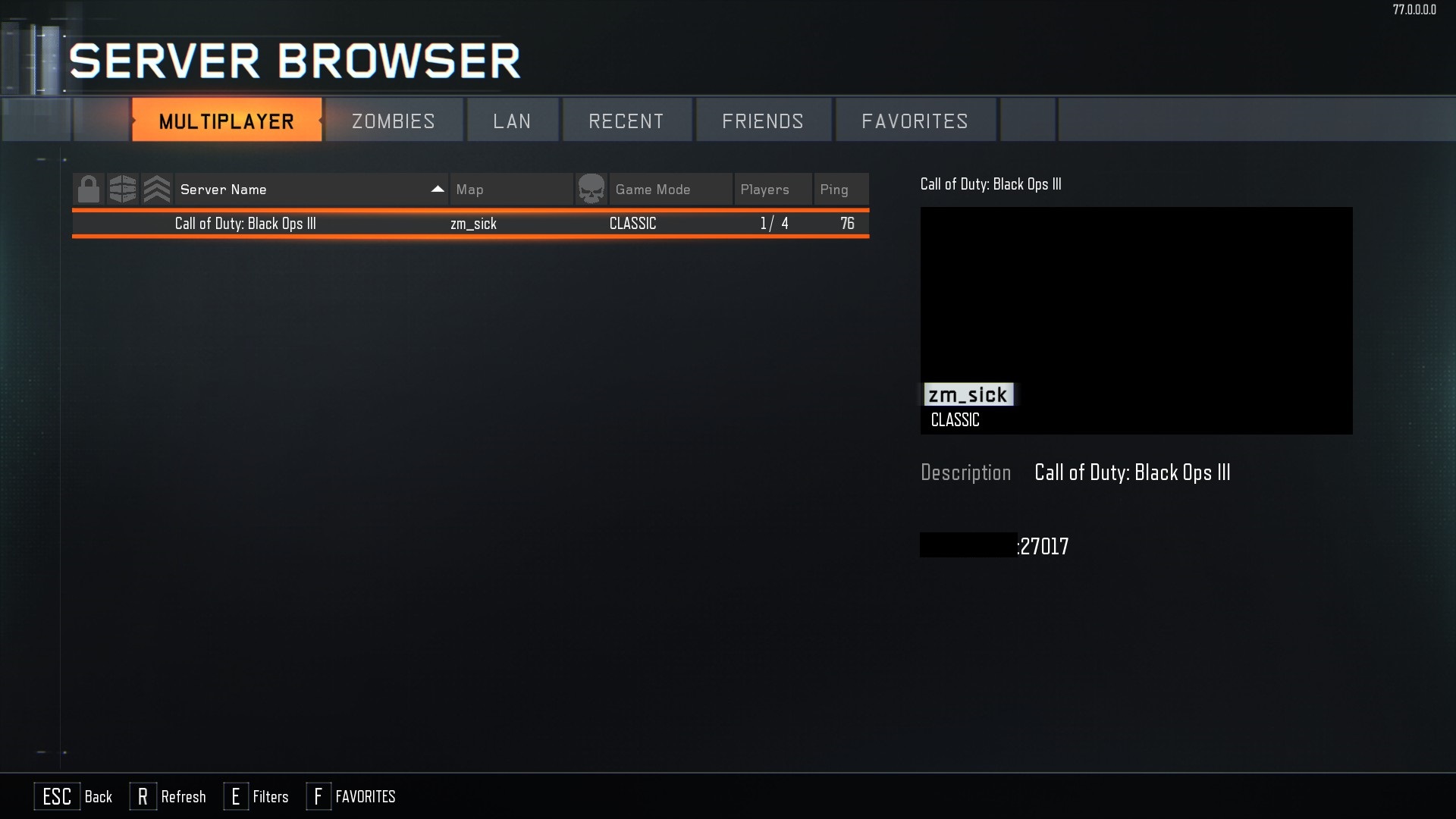Click the skull game mode icon header
Screen dimensions: 1456x819
click(x=590, y=189)
